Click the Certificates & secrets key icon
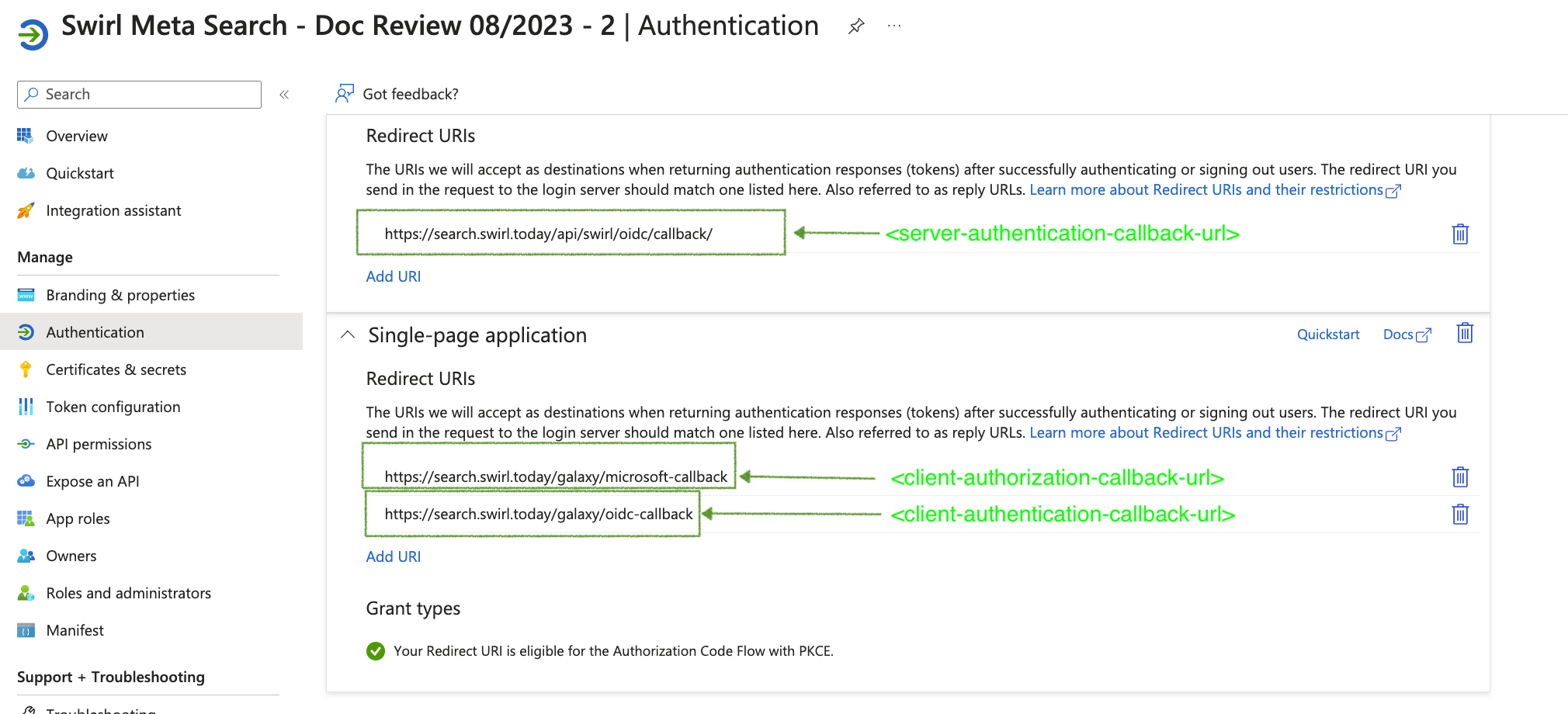This screenshot has width=1568, height=714. (x=26, y=369)
